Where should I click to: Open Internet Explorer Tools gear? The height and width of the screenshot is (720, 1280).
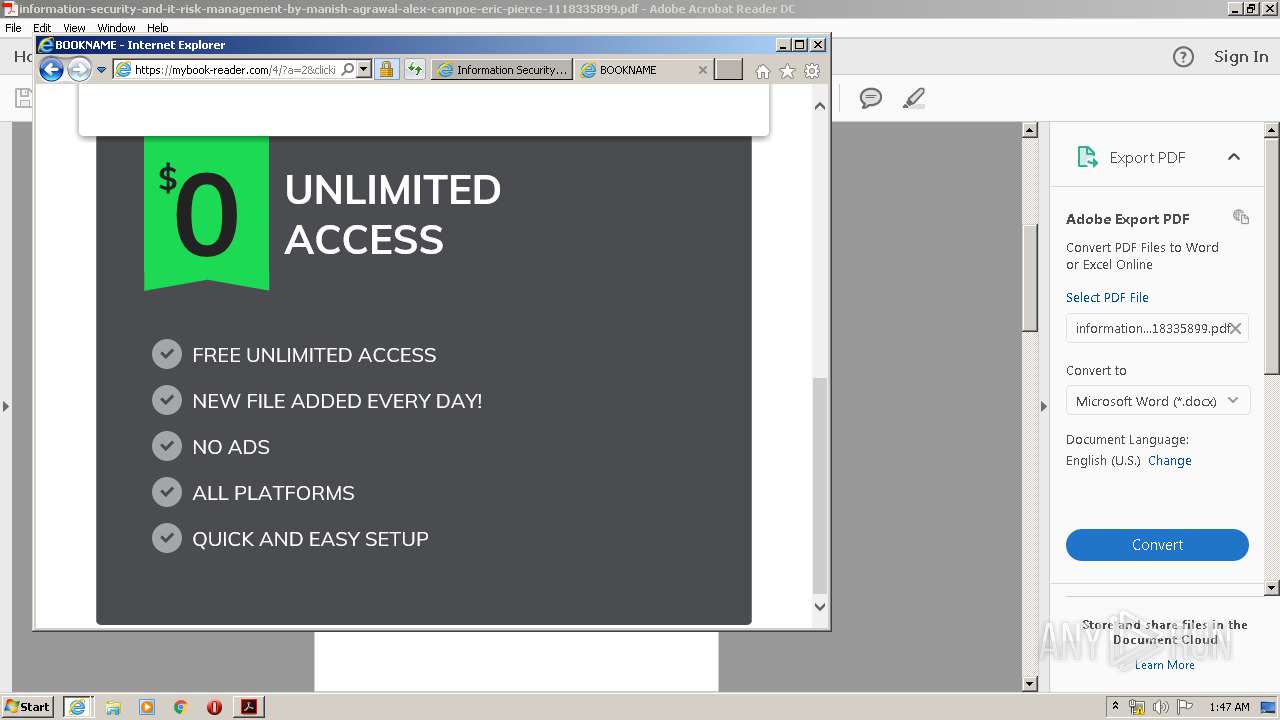pos(812,71)
